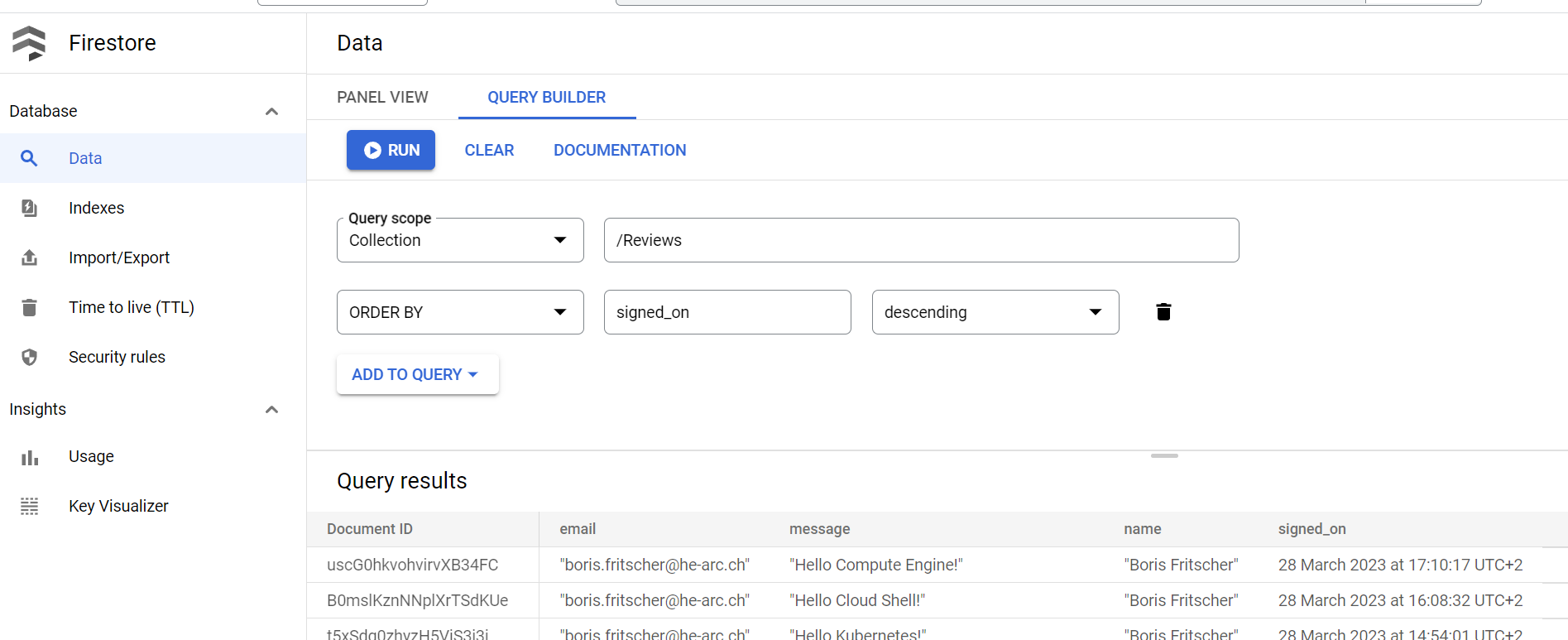Select the QUERY BUILDER tab
The height and width of the screenshot is (640, 1568).
[x=546, y=97]
